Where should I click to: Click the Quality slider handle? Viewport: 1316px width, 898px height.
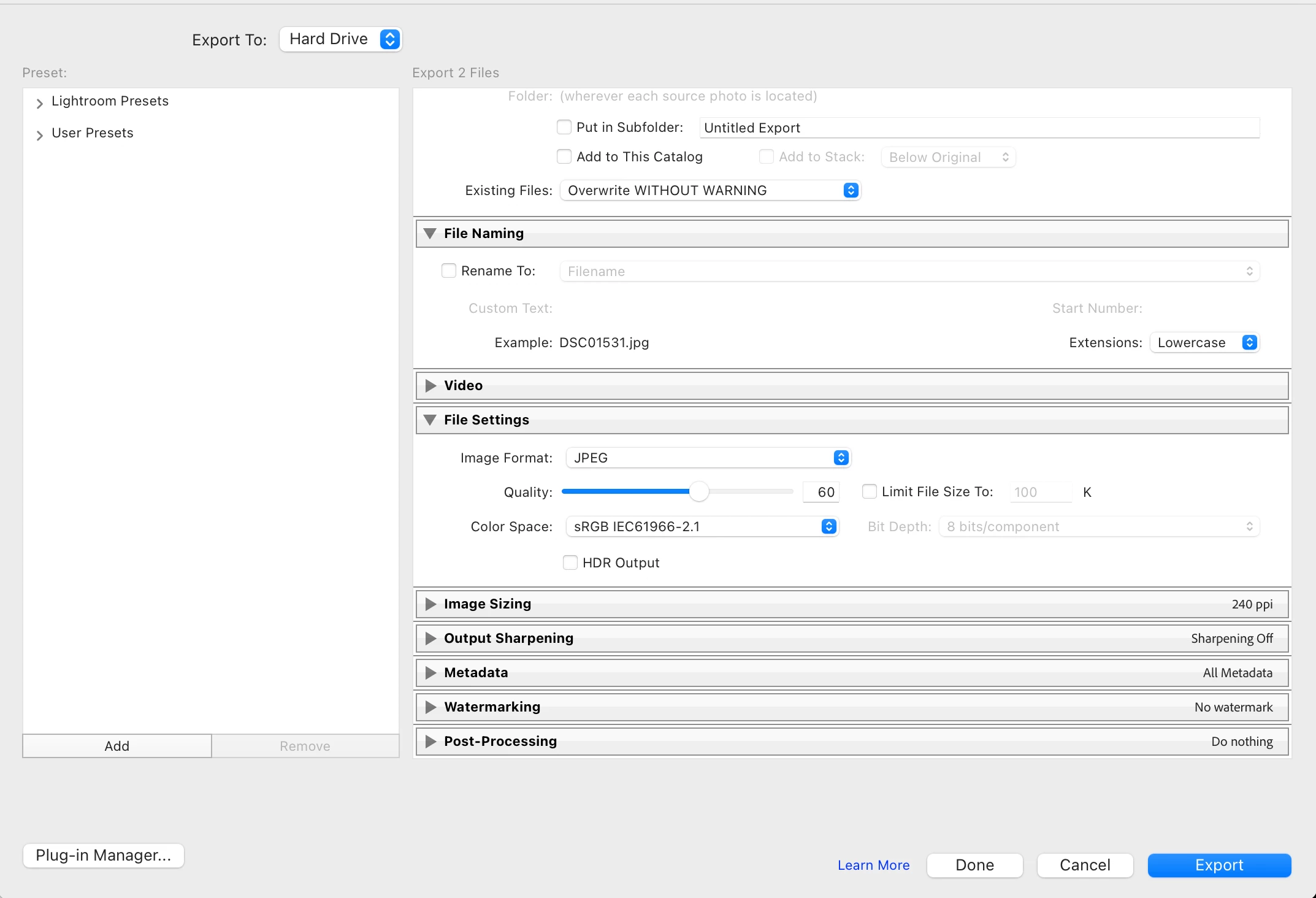tap(698, 491)
